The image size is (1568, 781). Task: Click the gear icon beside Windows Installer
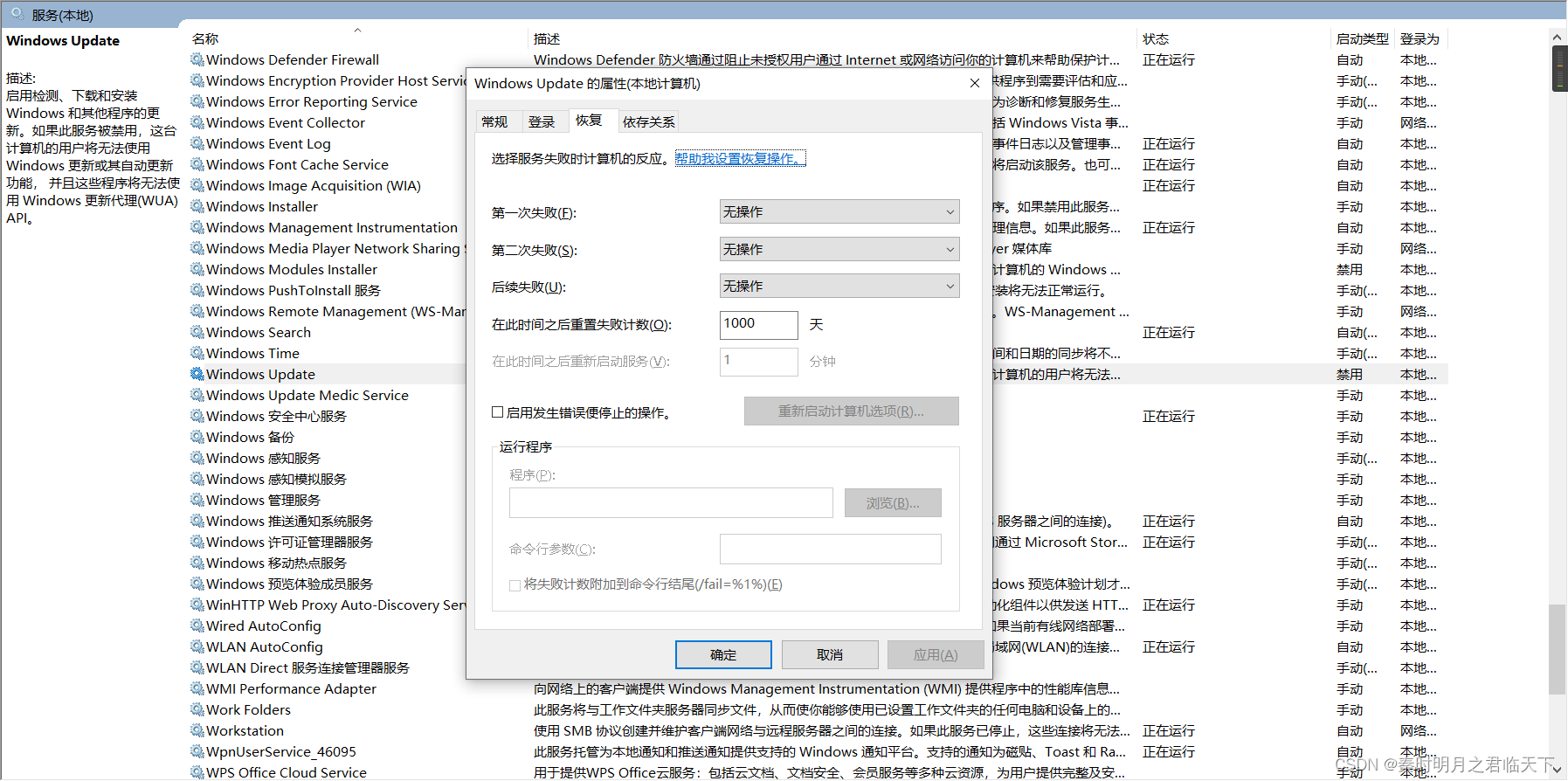click(x=197, y=206)
